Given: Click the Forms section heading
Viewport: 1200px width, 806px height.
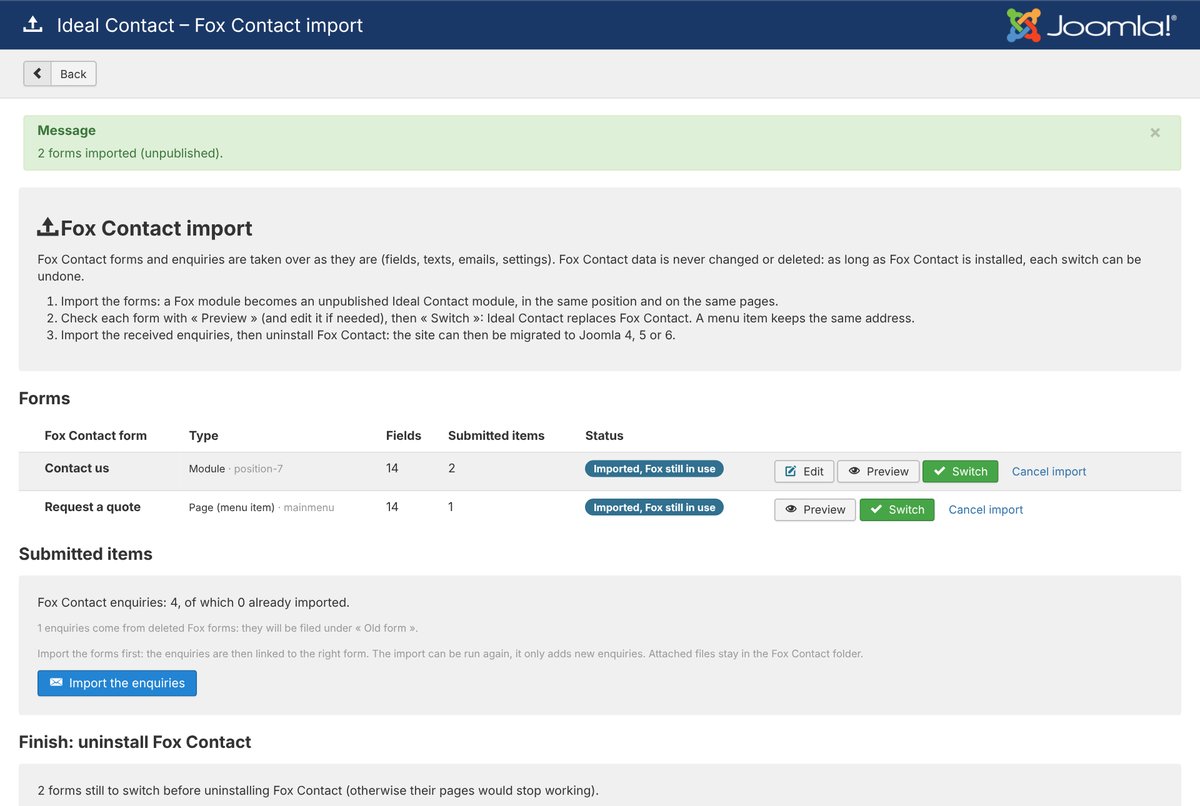Looking at the screenshot, I should coord(45,398).
